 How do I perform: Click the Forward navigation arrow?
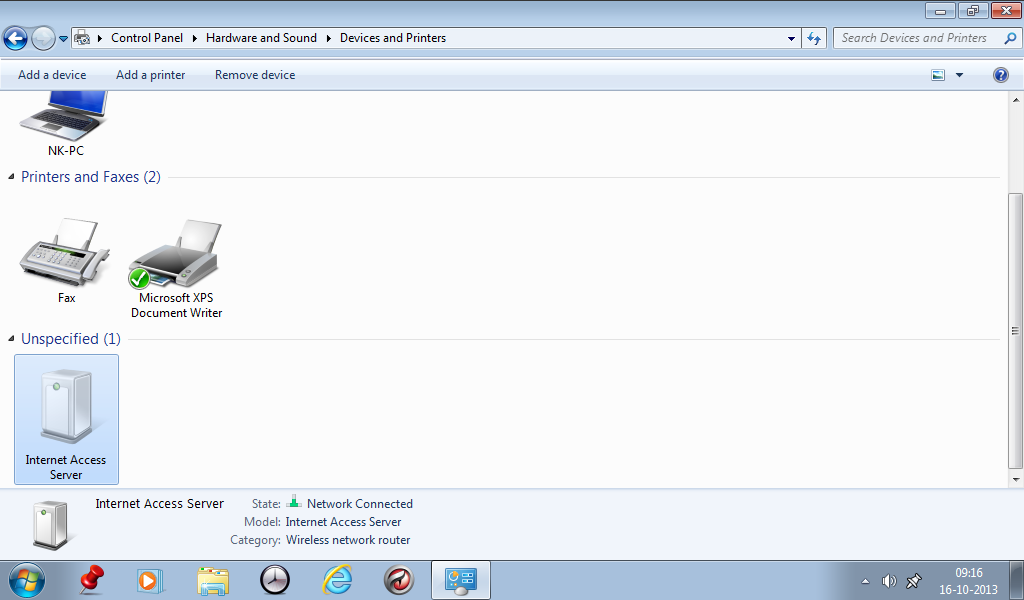coord(44,39)
